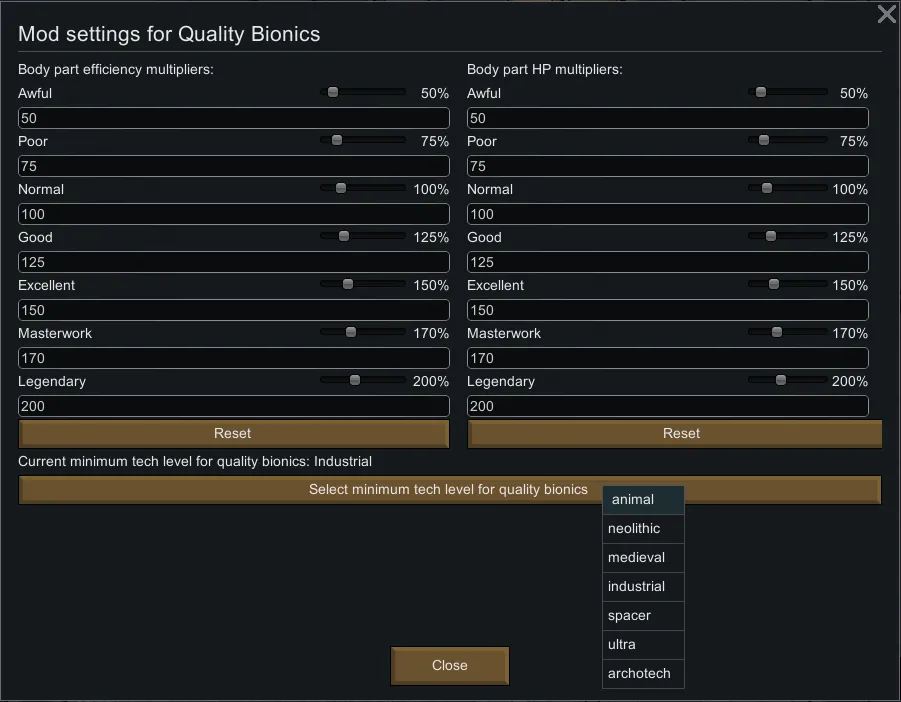The width and height of the screenshot is (901, 702).
Task: Focus the Normal efficiency text box
Action: click(233, 214)
